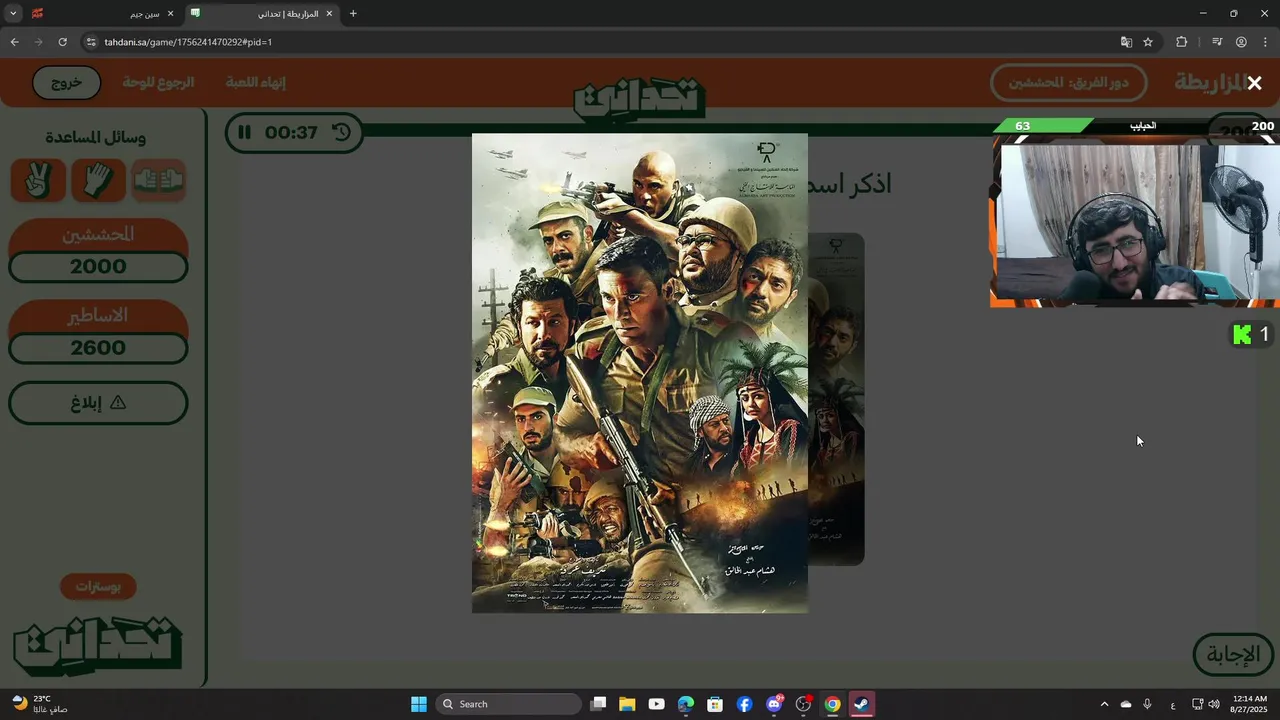Click the الاساطير team score 2600
The width and height of the screenshot is (1280, 720).
coord(98,348)
